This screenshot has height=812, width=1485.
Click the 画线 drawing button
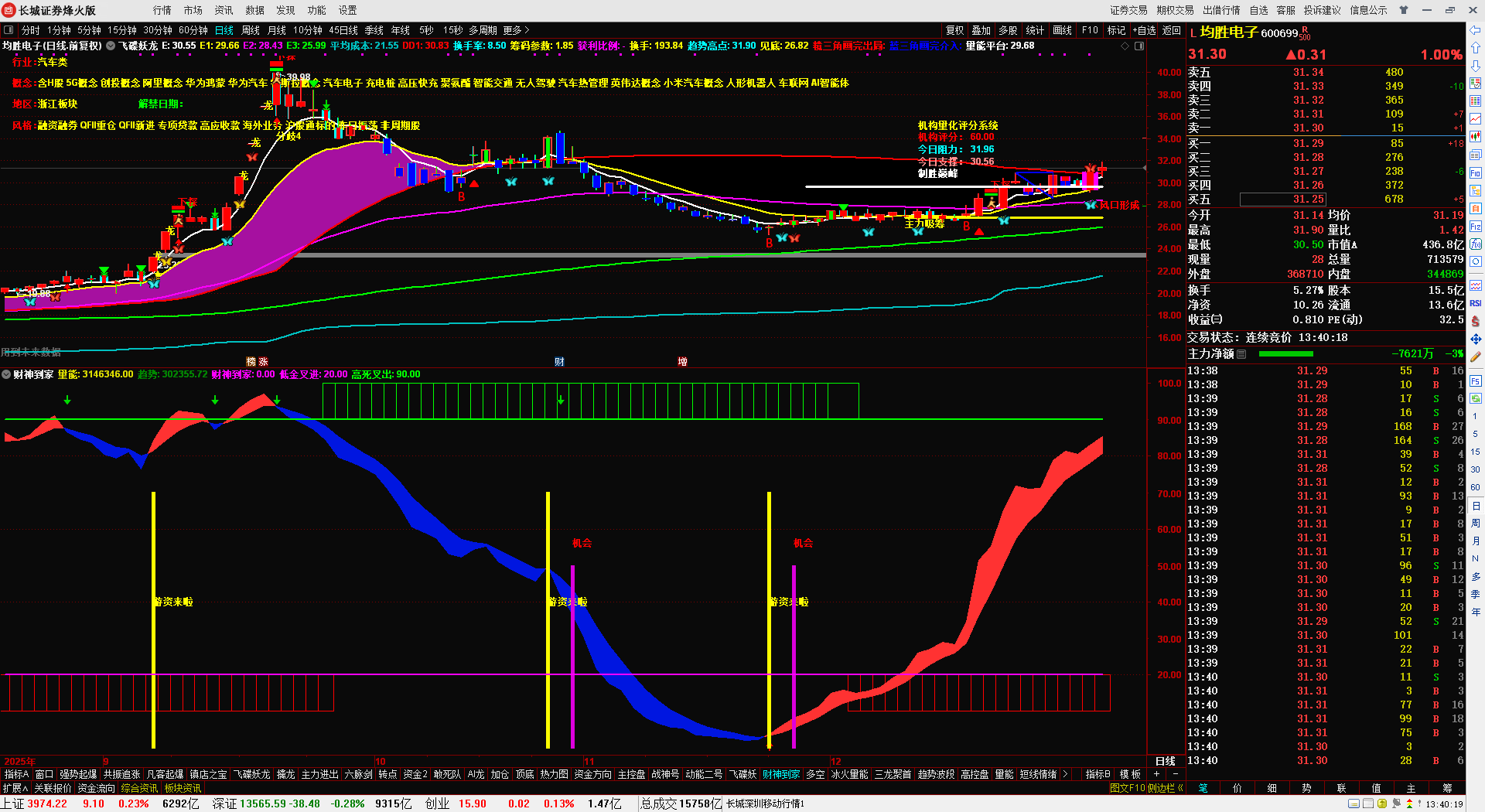[x=1063, y=30]
